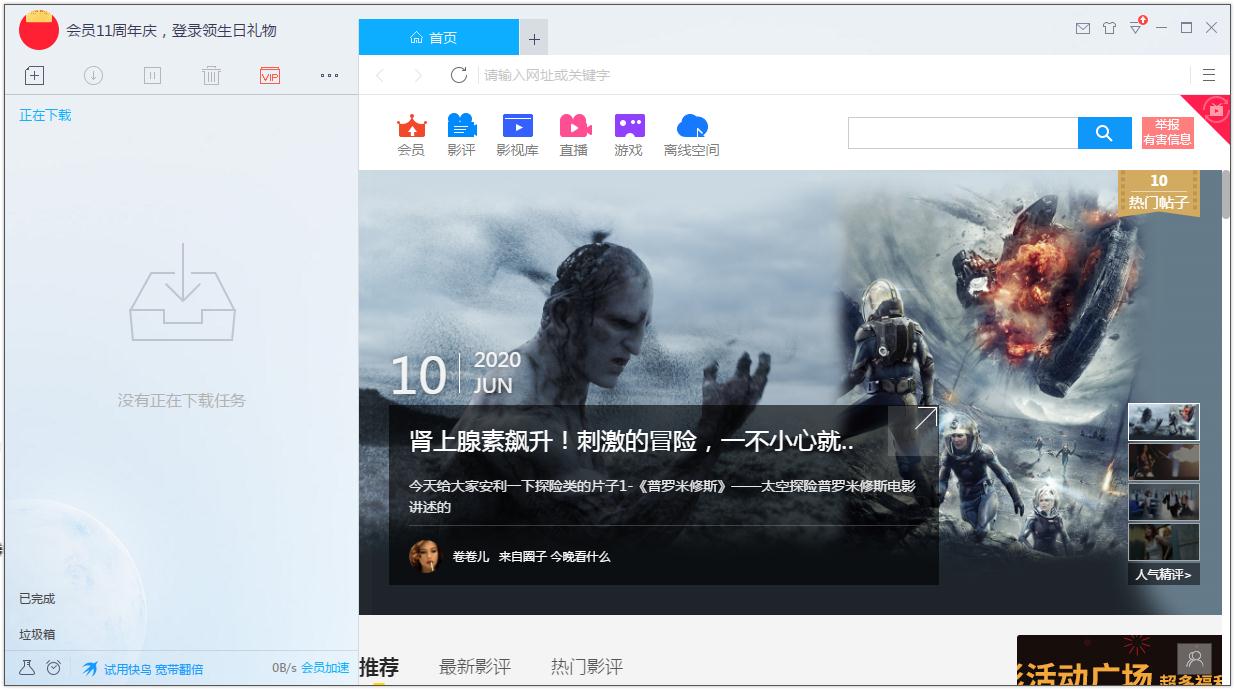Expand the more options ellipsis in toolbar
The image size is (1235, 690).
329,75
